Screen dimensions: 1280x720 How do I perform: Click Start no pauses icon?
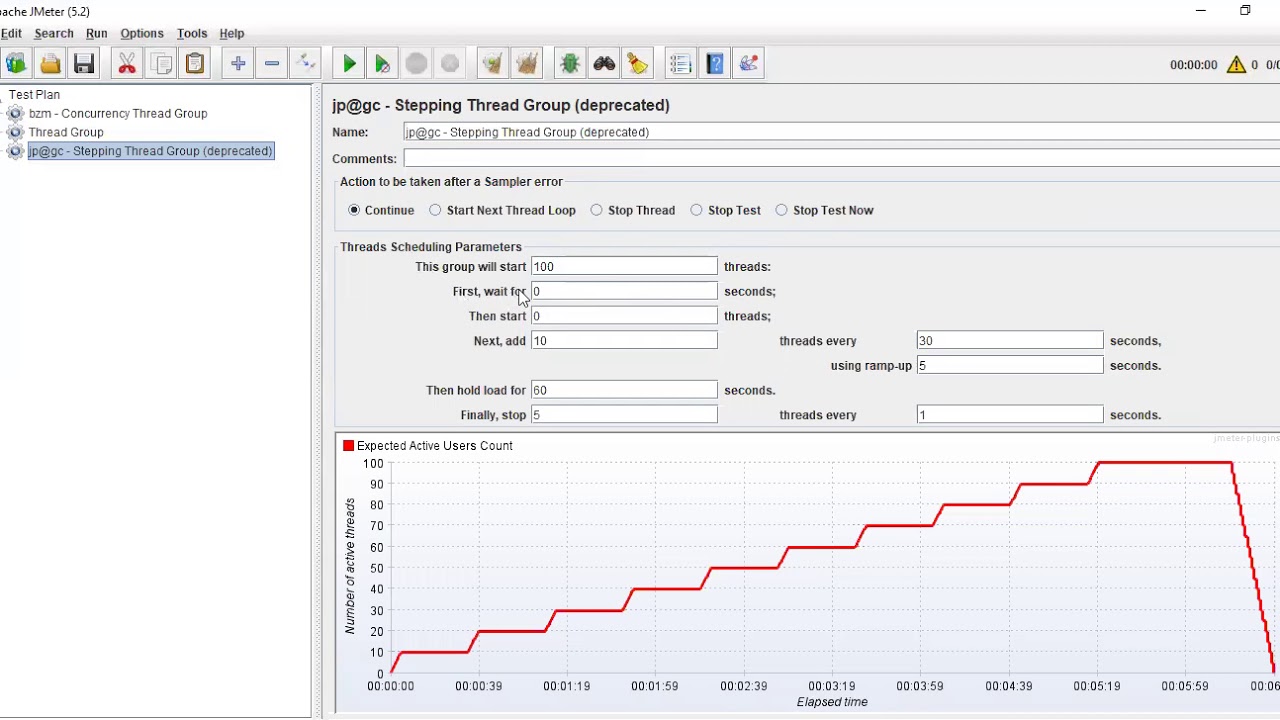point(382,64)
